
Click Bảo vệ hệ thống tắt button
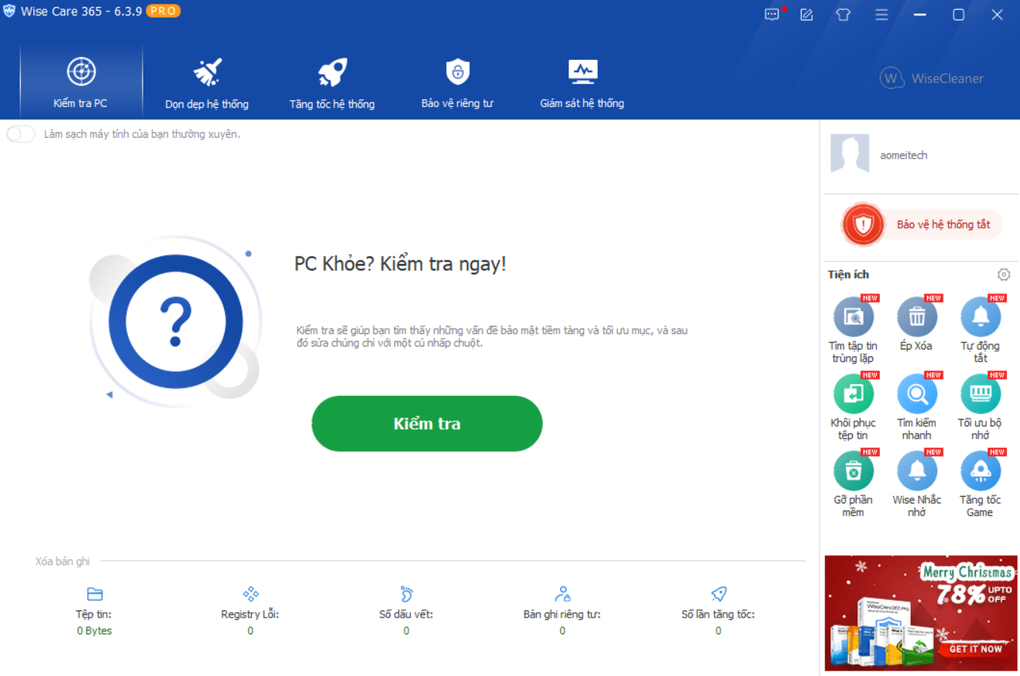tap(921, 224)
